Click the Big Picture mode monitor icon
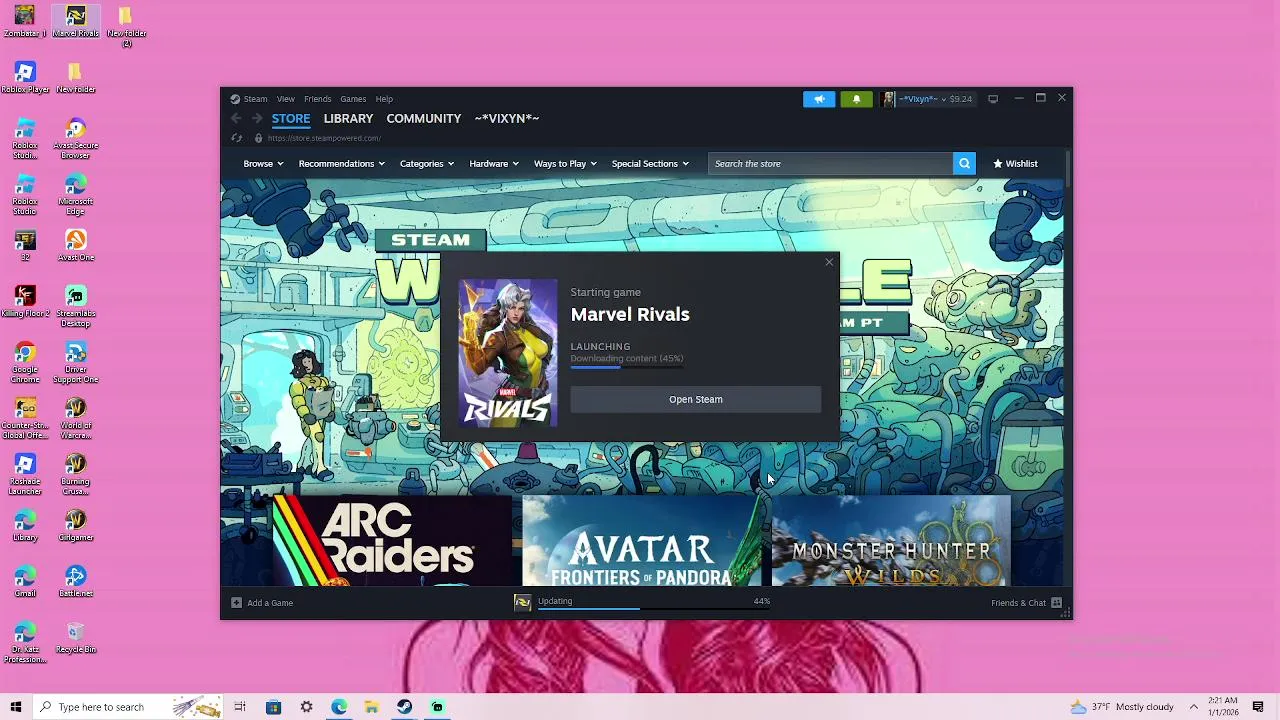Screen dimensions: 1280x720 [993, 99]
